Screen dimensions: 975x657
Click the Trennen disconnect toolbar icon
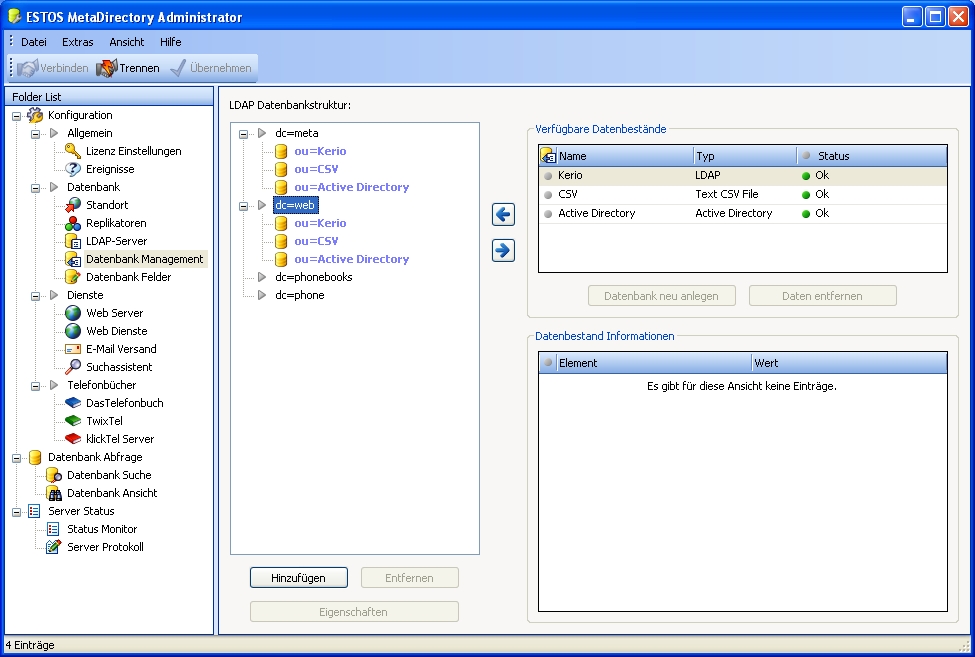click(106, 68)
